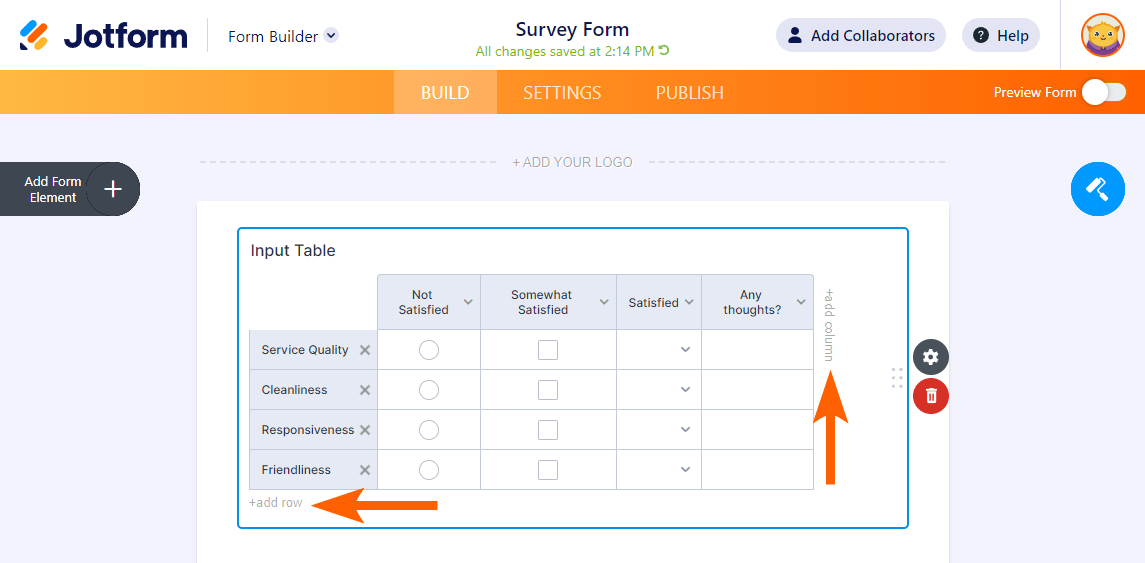Open Responsiveness Satisfied dropdown cell

pyautogui.click(x=659, y=430)
